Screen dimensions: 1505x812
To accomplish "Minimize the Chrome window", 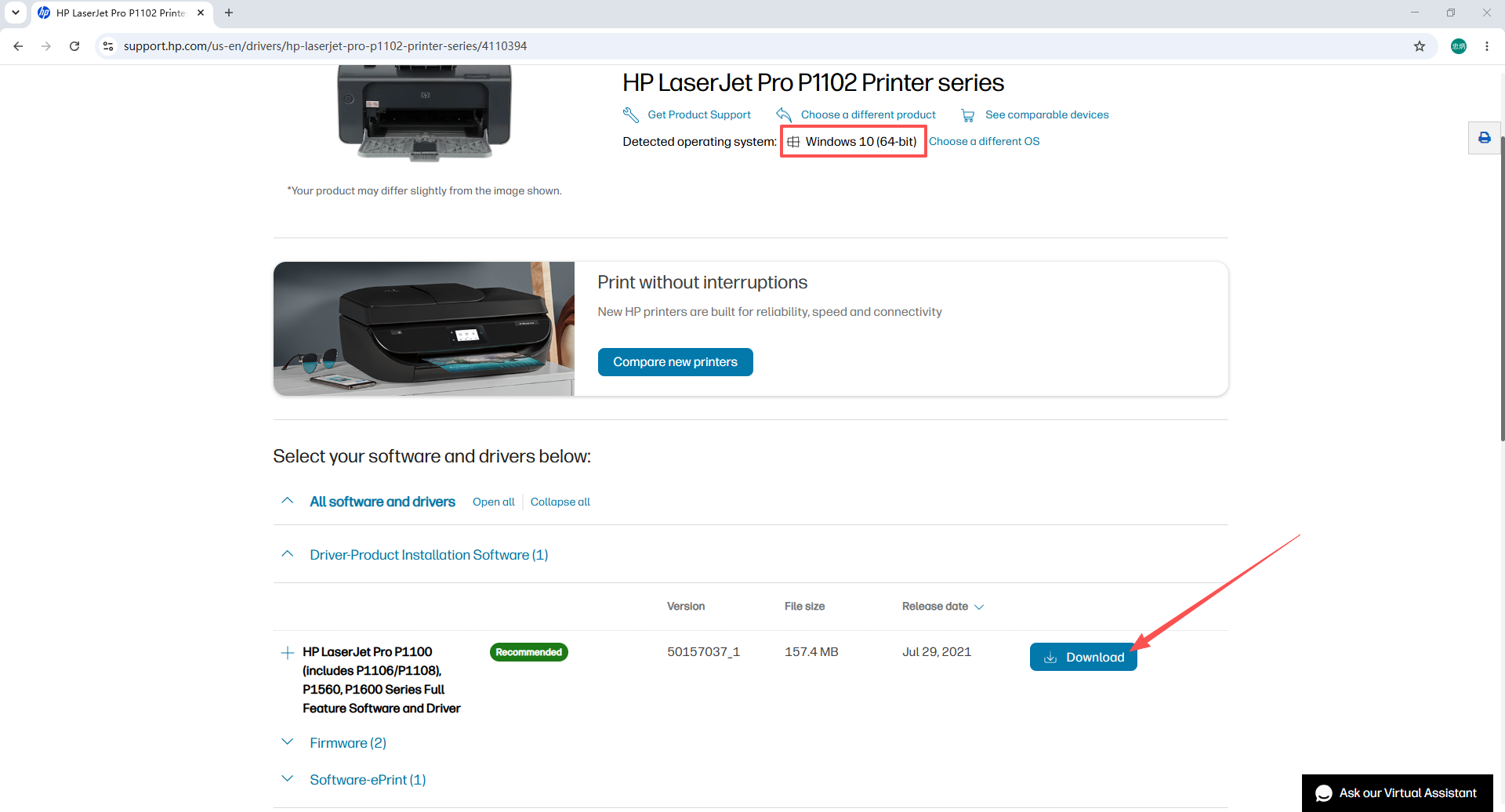I will pyautogui.click(x=1415, y=13).
